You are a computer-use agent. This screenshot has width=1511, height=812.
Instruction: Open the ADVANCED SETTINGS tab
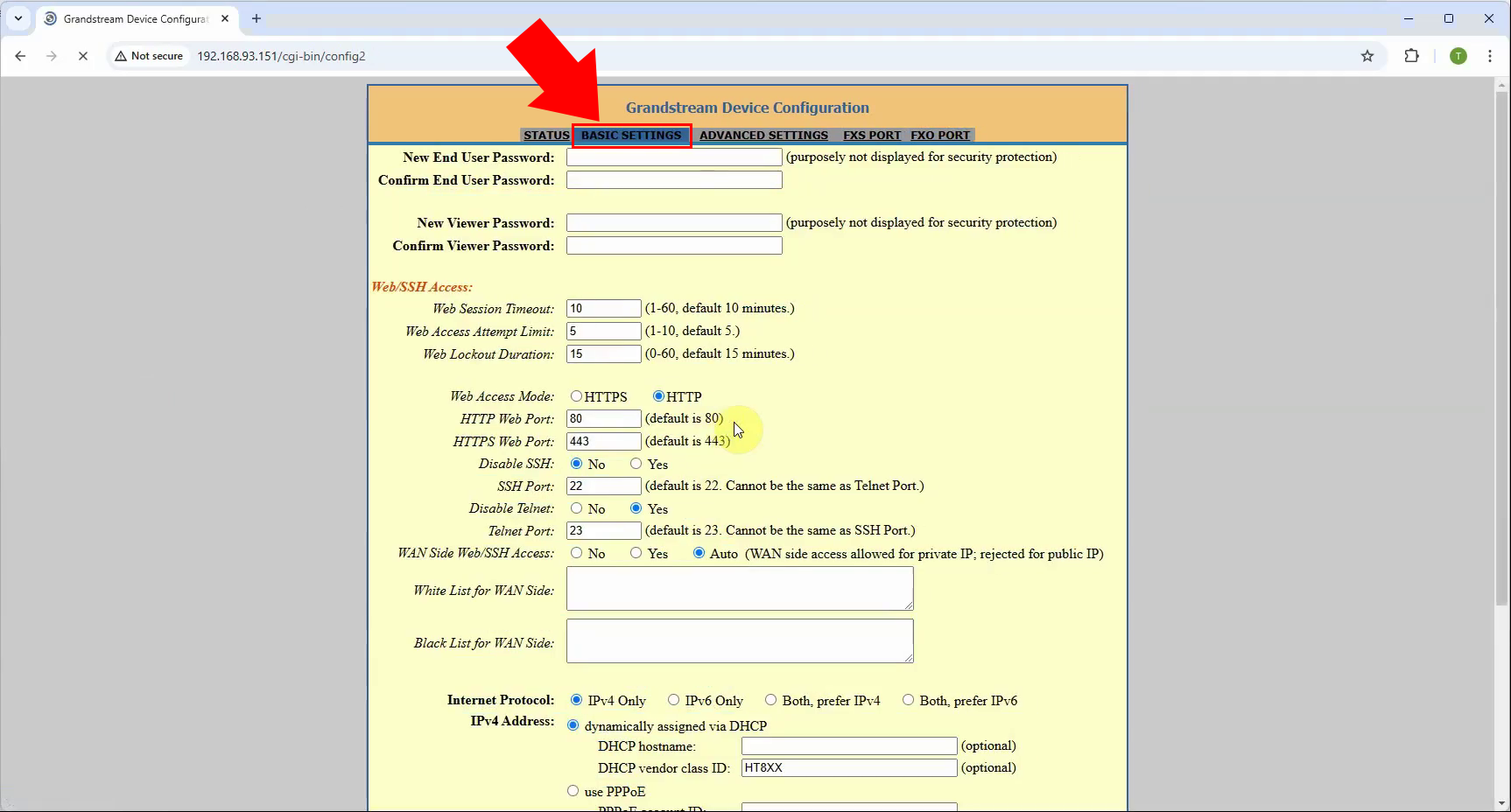point(763,136)
